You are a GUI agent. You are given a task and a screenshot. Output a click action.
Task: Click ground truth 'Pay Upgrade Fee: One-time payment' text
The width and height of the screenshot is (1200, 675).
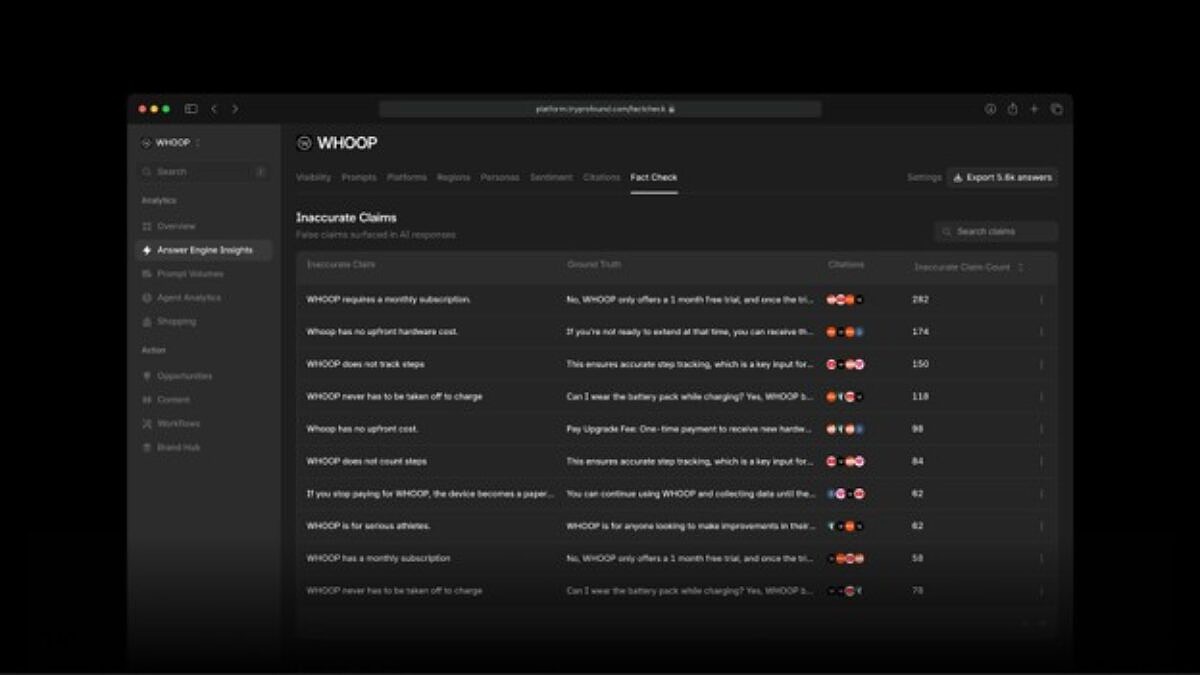pos(691,429)
